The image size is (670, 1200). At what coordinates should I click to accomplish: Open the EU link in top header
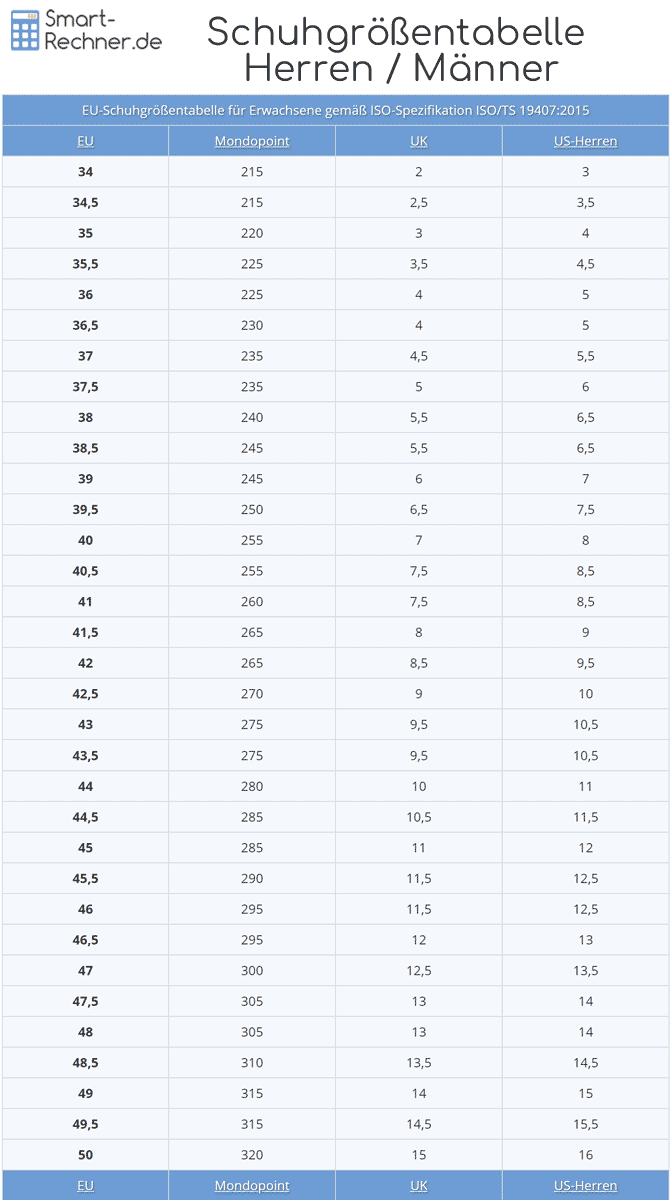85,141
